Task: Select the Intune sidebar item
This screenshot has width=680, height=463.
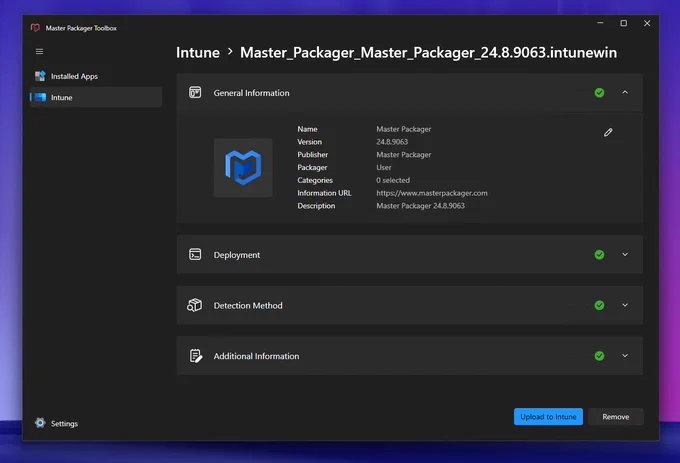Action: pyautogui.click(x=96, y=97)
